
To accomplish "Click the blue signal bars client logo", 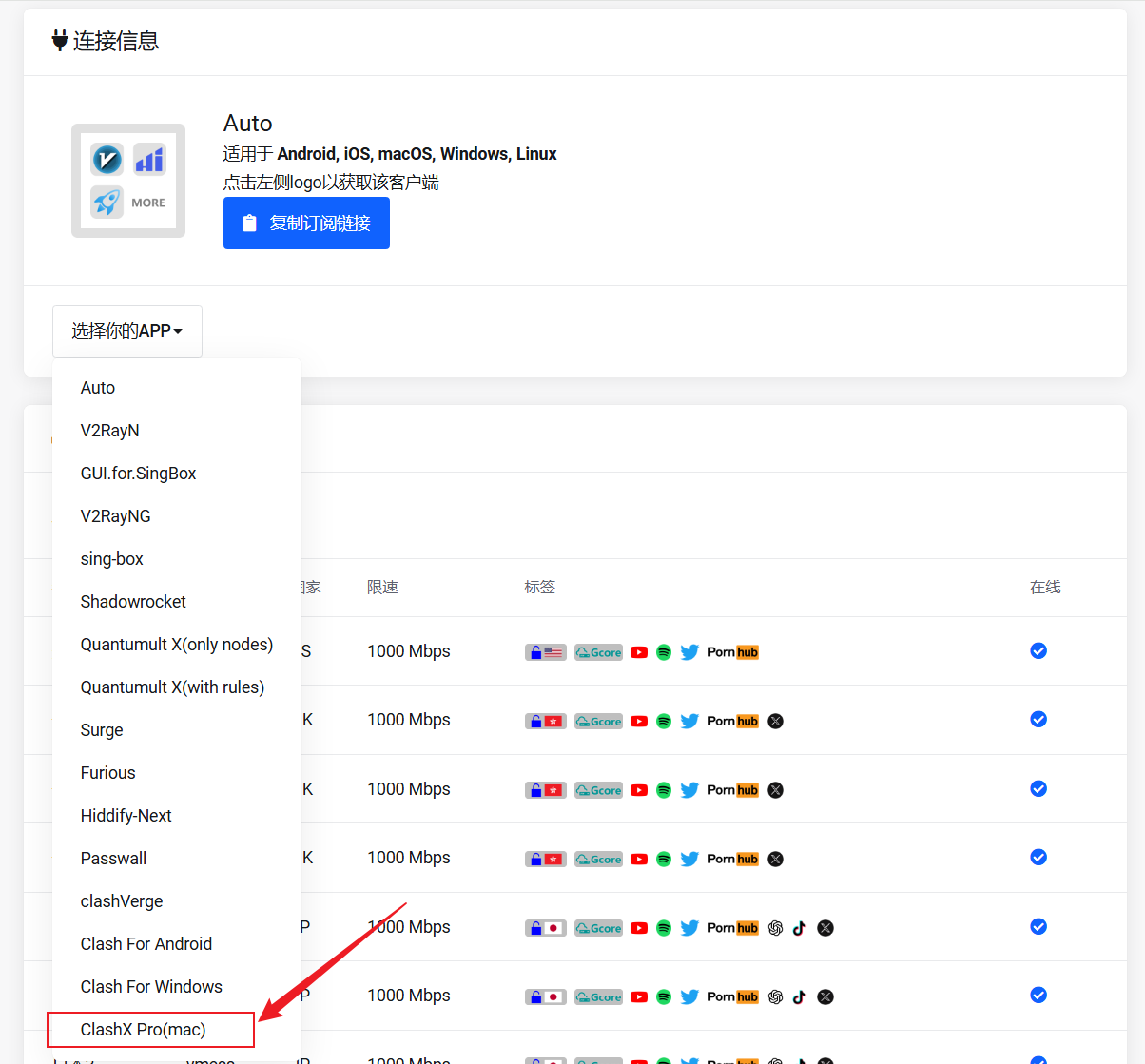I will 149,160.
